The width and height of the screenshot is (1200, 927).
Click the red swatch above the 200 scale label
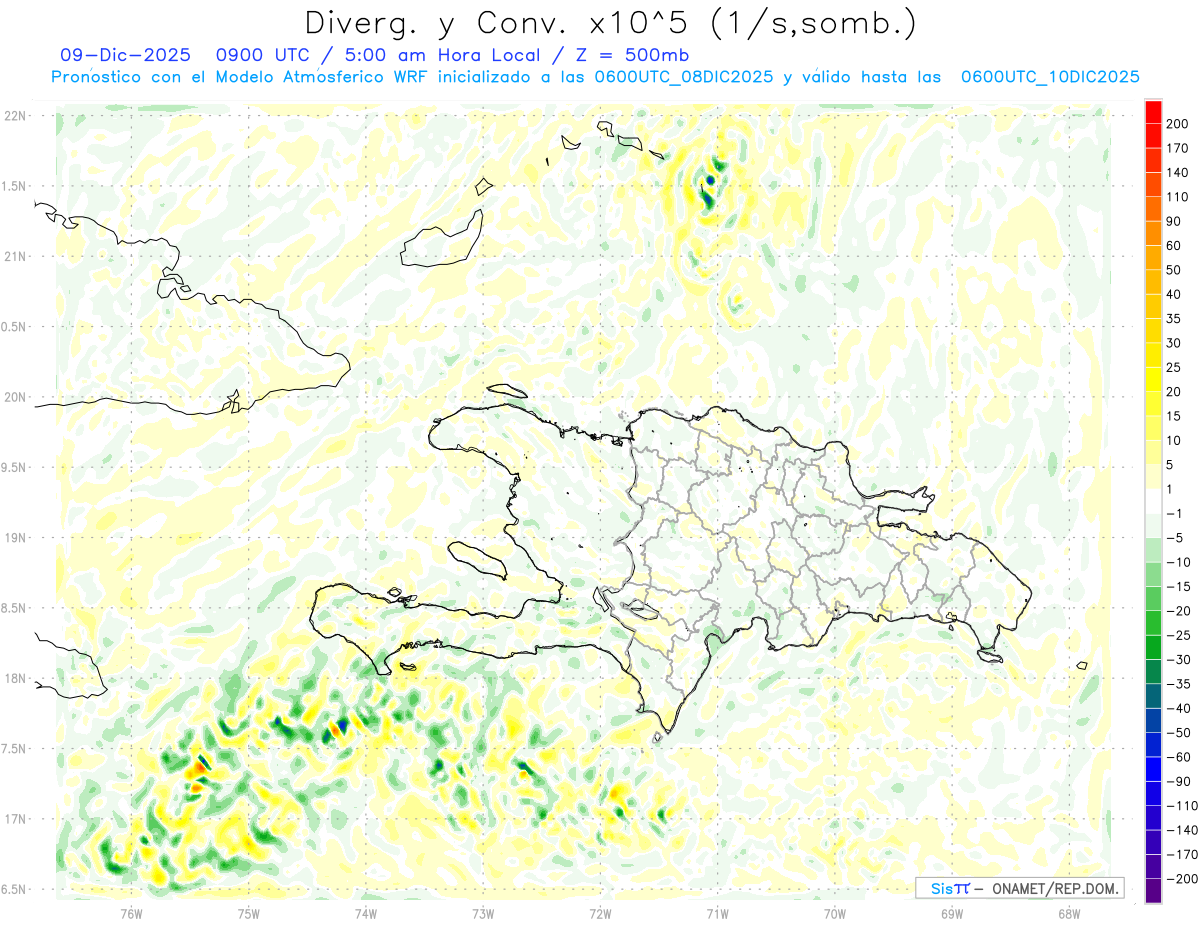[1154, 112]
